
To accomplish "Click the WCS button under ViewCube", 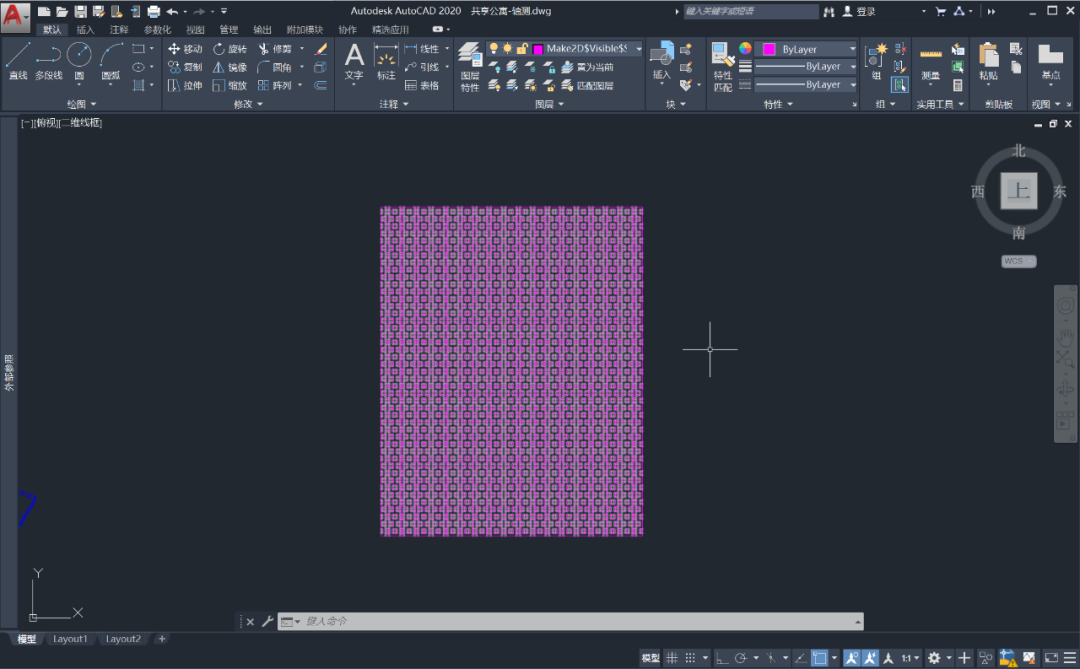I will (1019, 261).
